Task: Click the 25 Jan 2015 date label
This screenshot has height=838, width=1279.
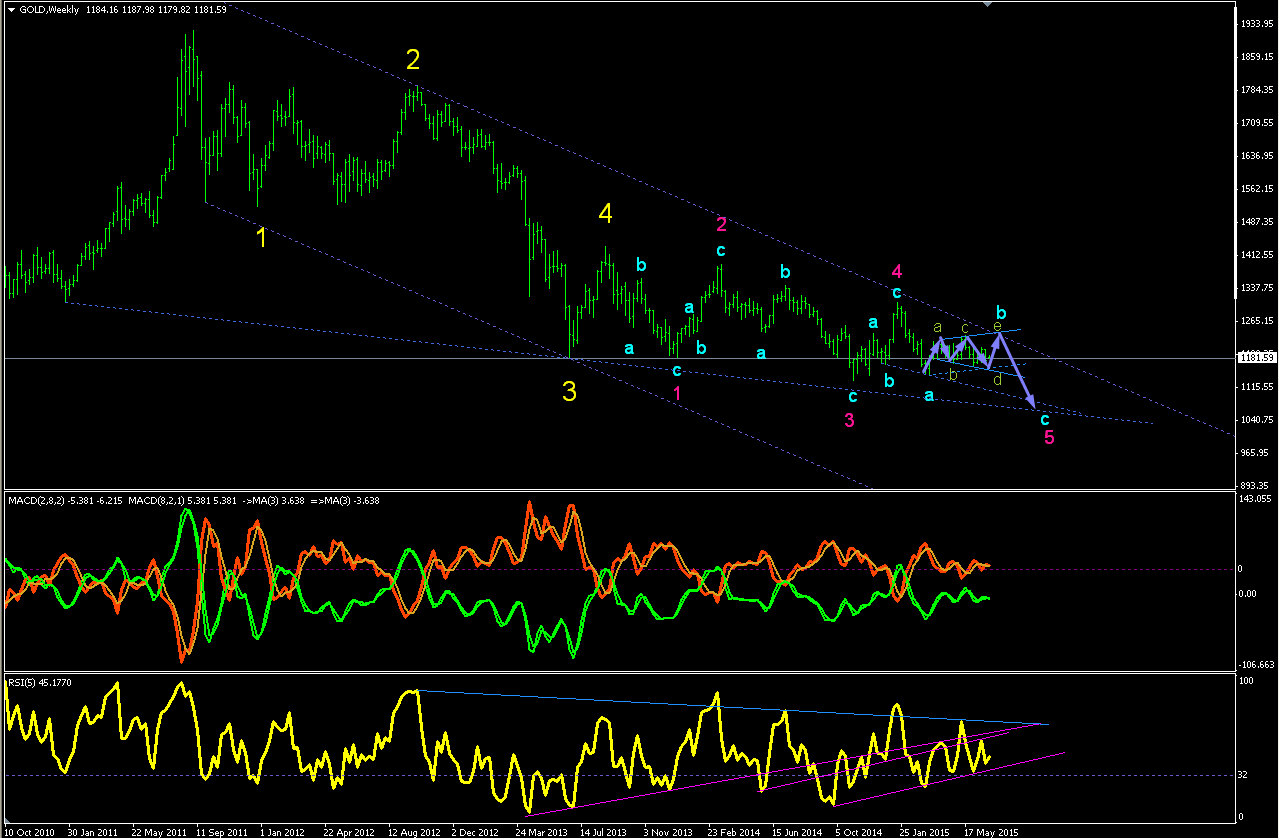Action: click(x=924, y=831)
